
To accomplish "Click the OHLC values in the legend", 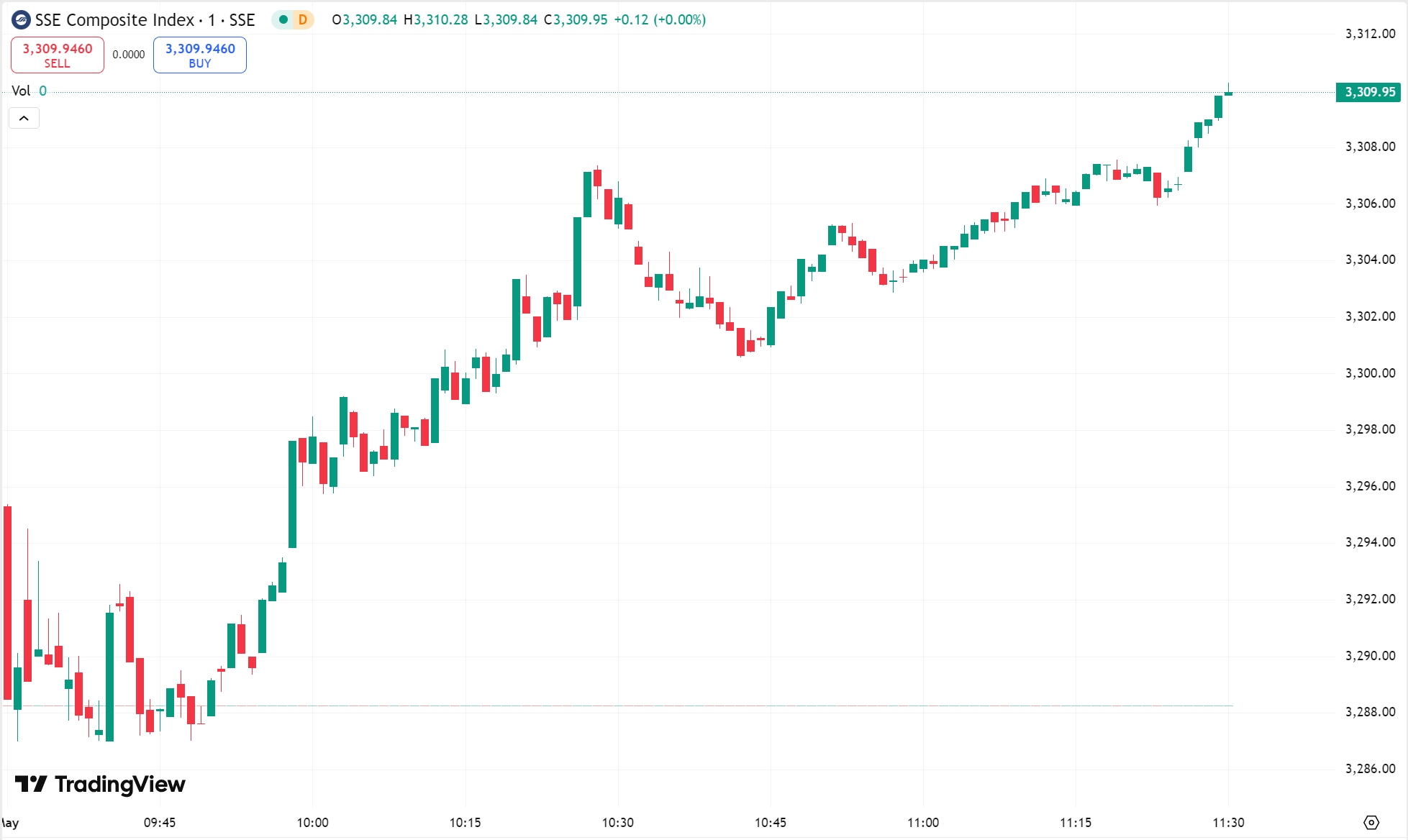I will 519,20.
